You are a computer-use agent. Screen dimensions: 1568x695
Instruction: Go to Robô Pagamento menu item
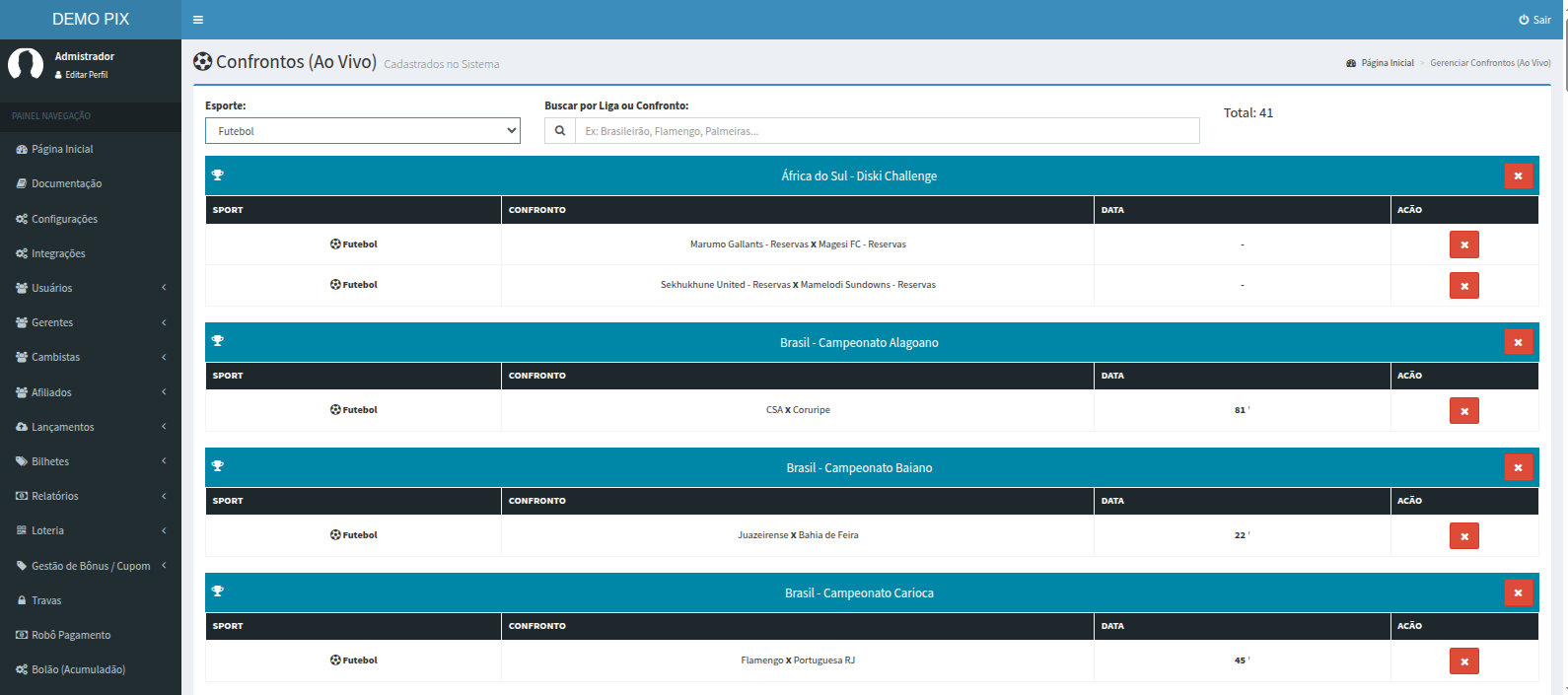pos(70,635)
